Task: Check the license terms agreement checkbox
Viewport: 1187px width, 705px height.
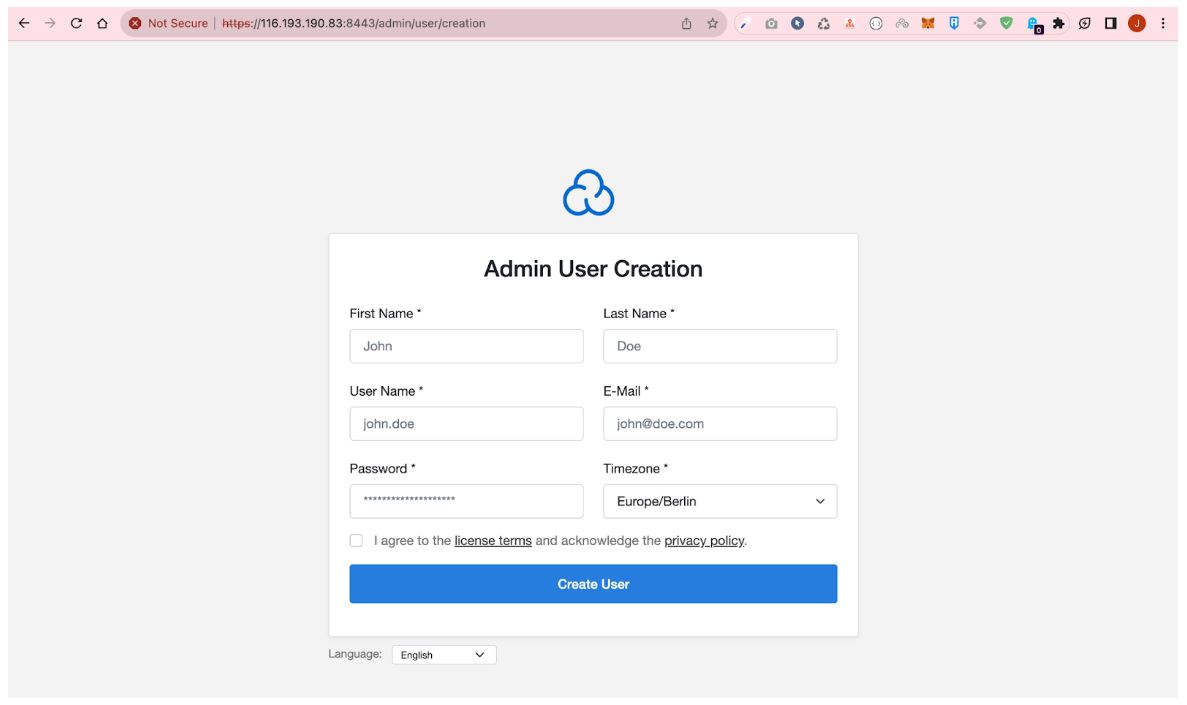Action: point(356,540)
